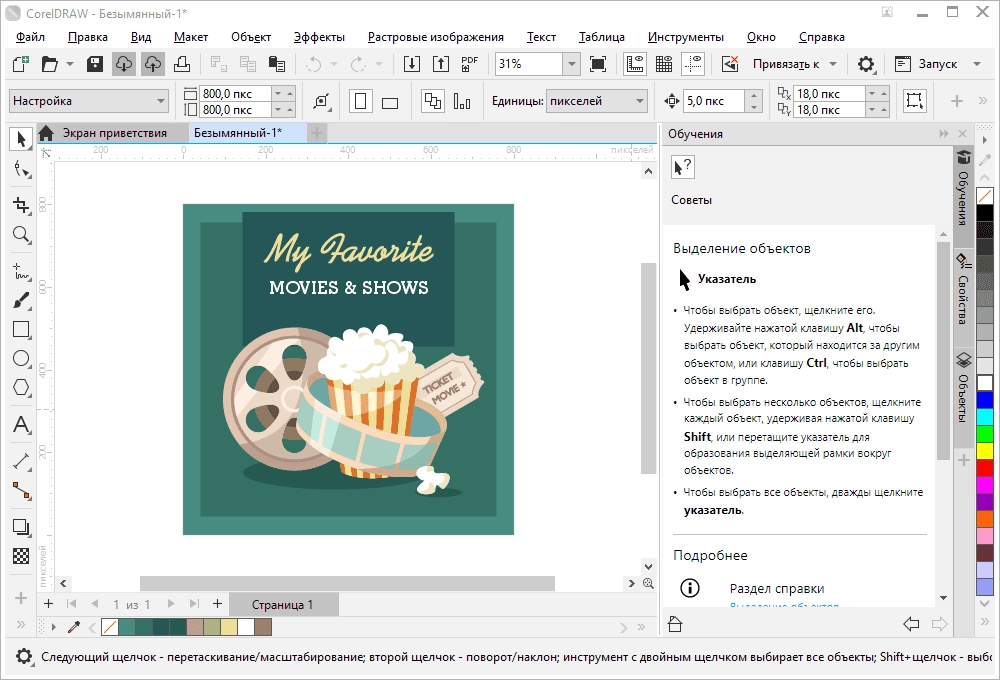Add a new page after current

[217, 603]
